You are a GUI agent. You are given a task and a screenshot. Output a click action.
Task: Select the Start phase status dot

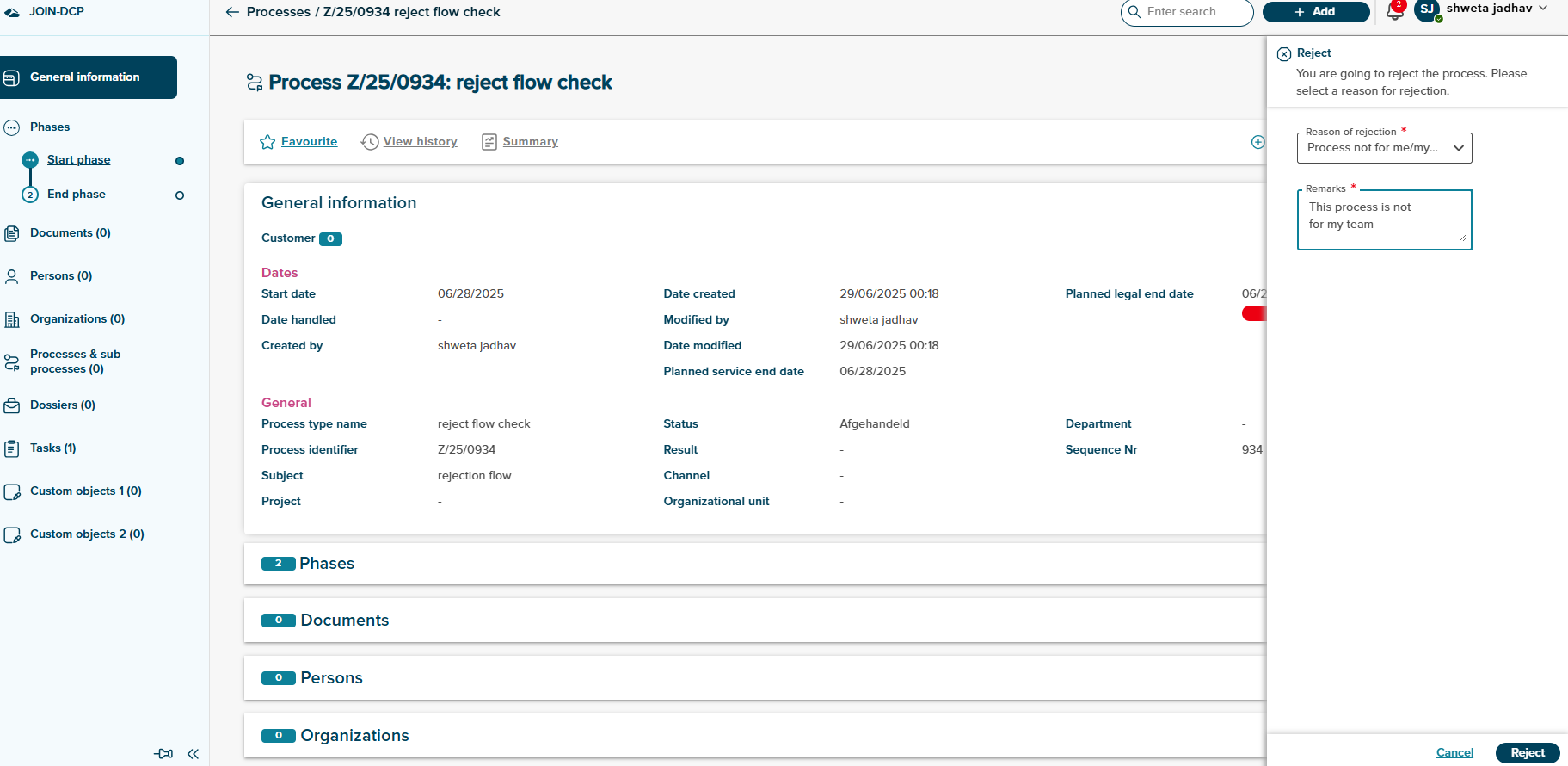coord(180,161)
